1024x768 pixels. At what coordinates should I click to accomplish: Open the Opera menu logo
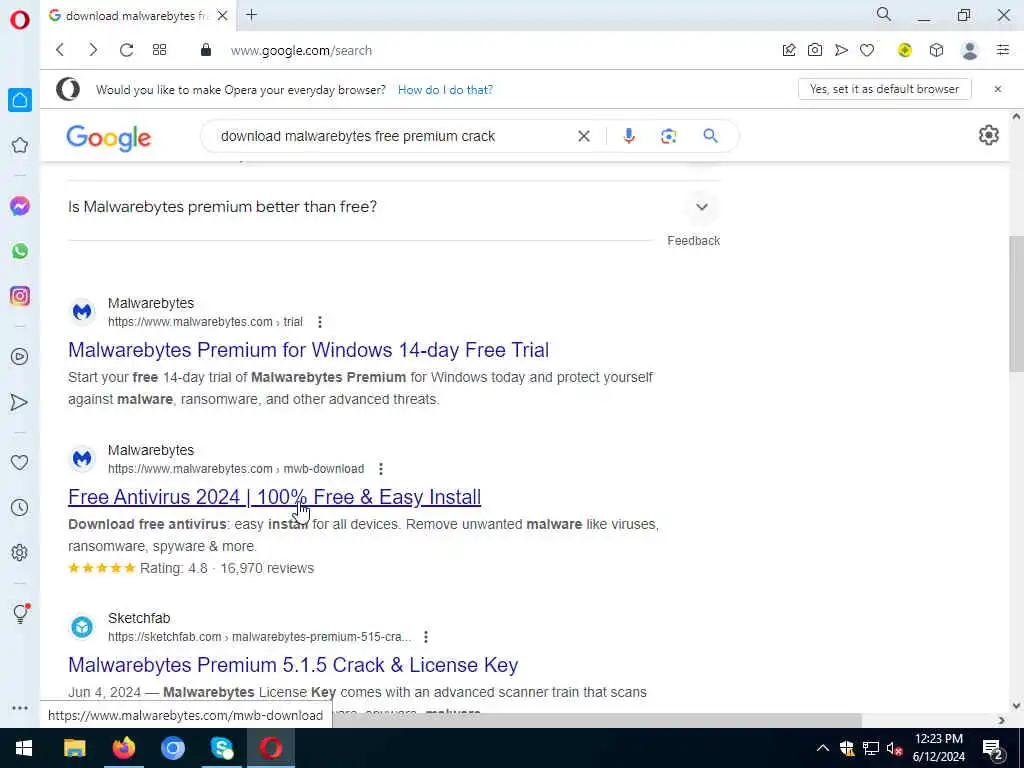pyautogui.click(x=20, y=20)
